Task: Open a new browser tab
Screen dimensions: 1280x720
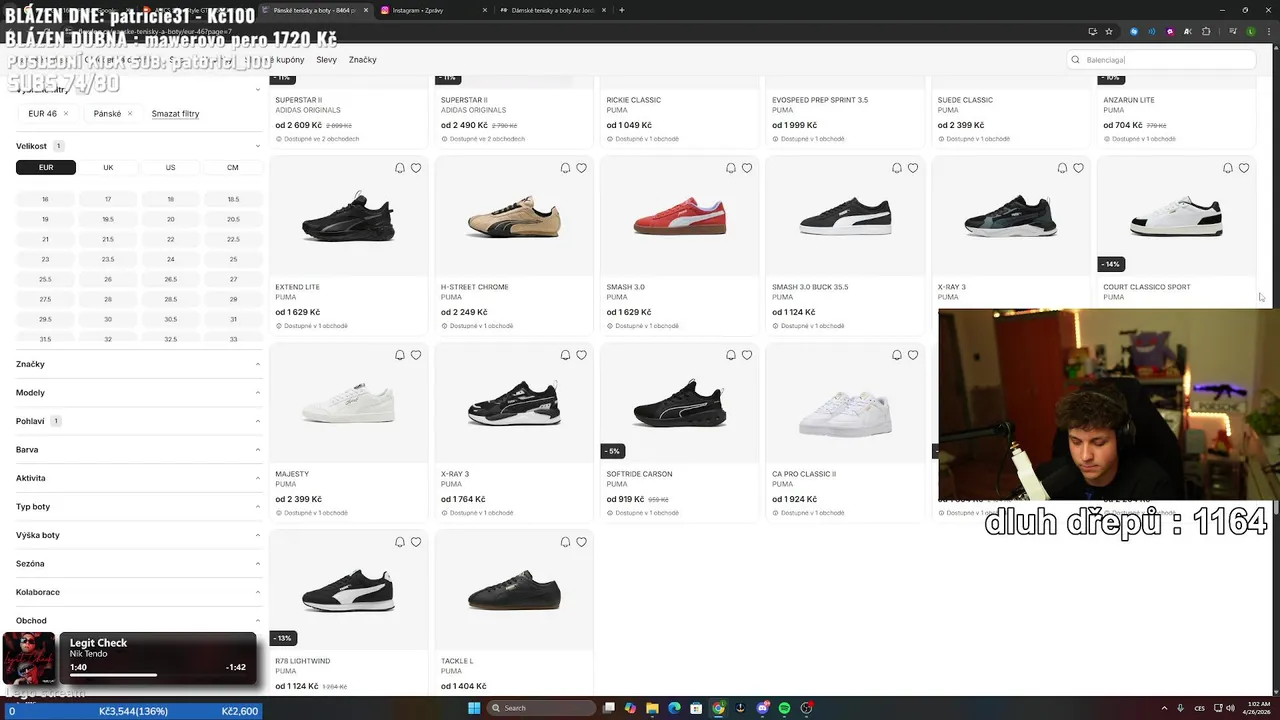Action: tap(622, 10)
